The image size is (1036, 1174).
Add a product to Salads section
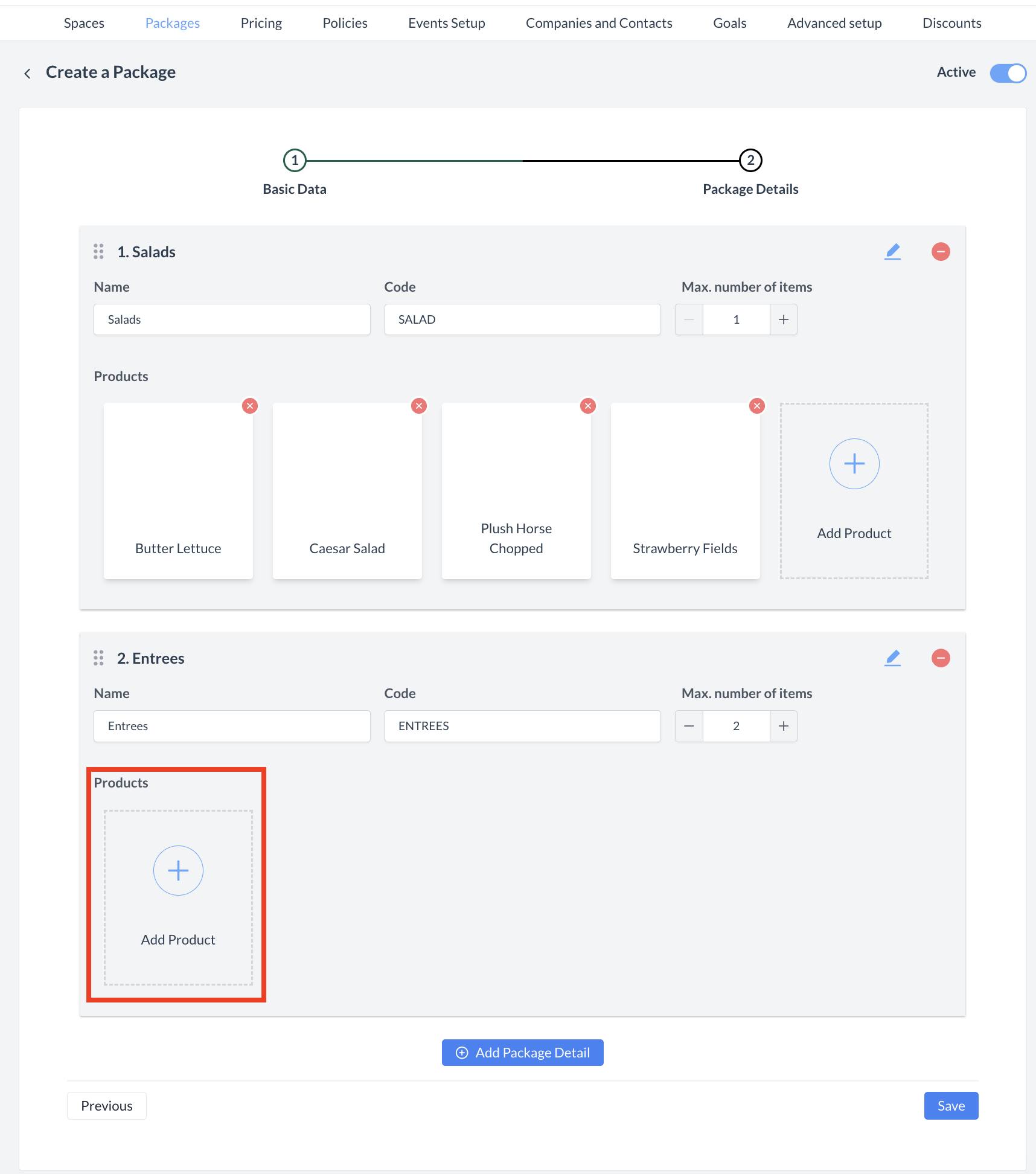click(854, 464)
